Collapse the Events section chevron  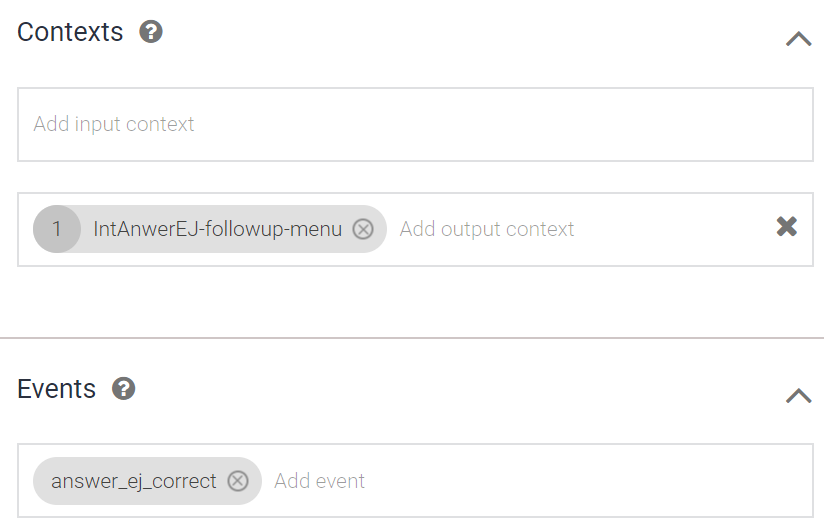click(x=798, y=396)
